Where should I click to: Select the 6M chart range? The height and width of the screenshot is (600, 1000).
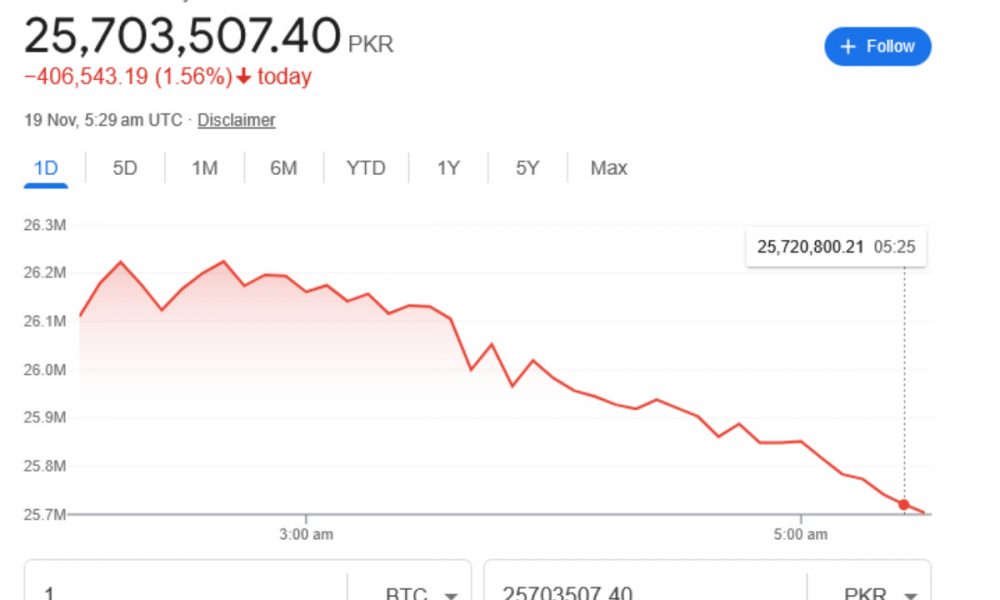(x=283, y=168)
